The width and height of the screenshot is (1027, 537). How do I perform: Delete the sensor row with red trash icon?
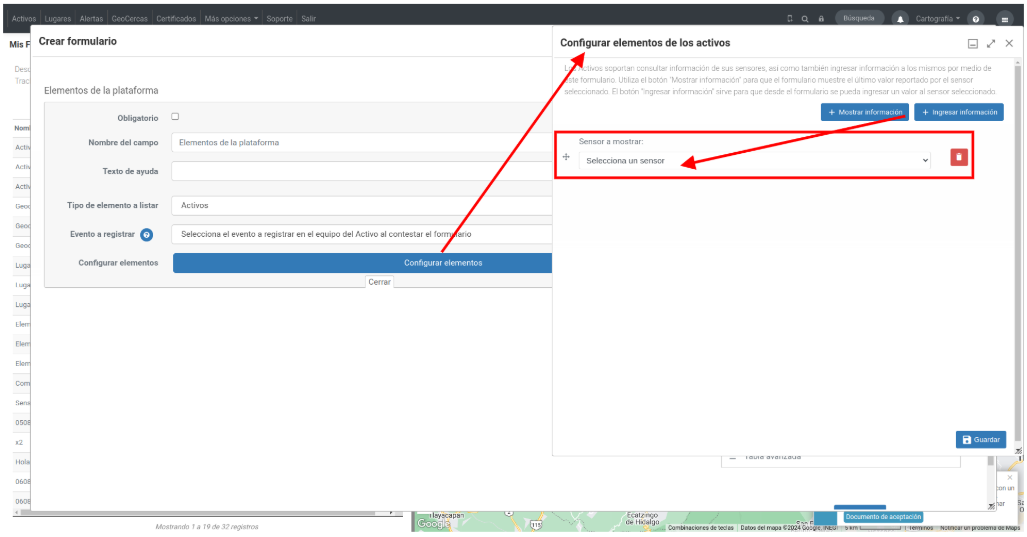point(959,157)
